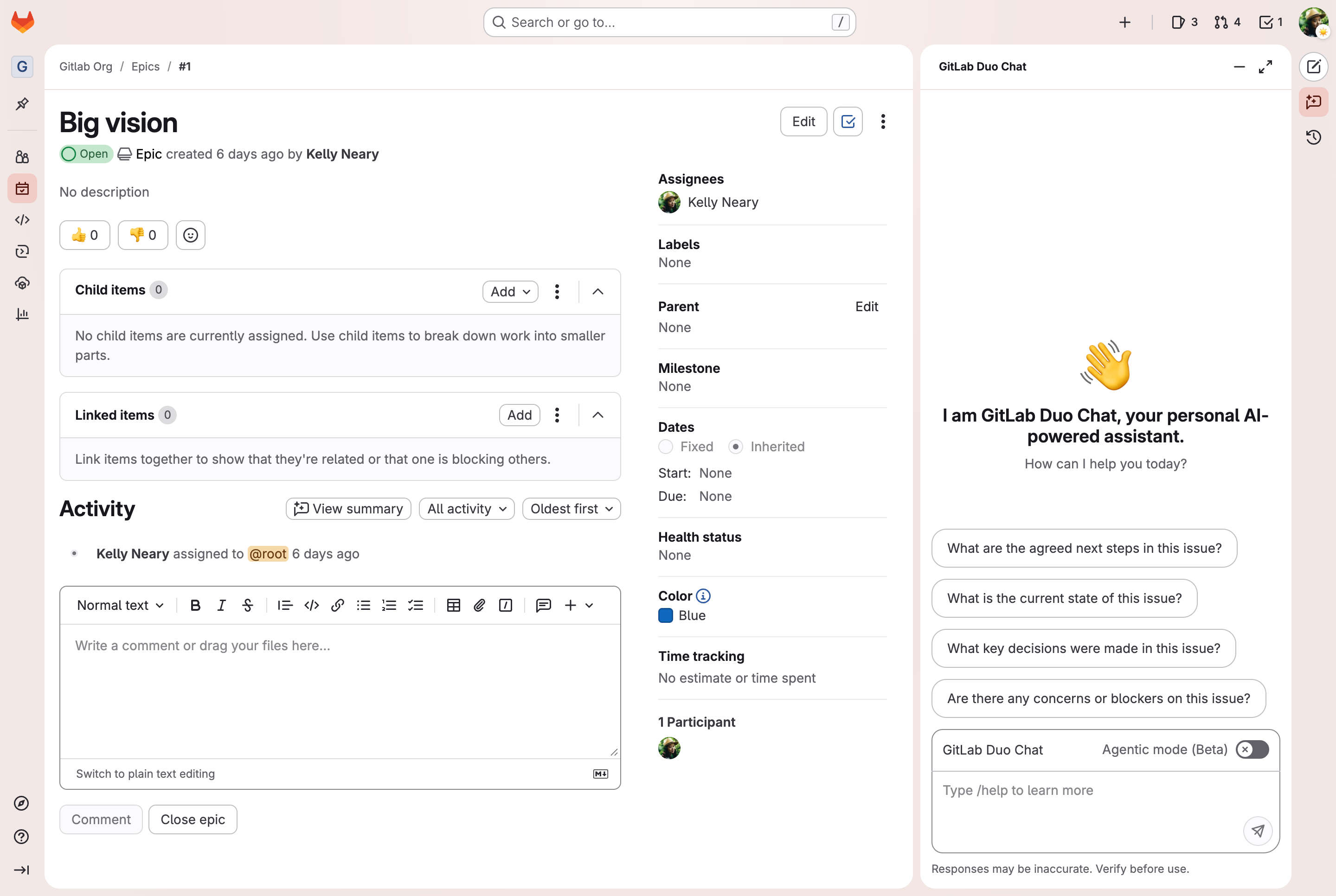Enable Agentic mode in GitLab Duo Chat
This screenshot has height=896, width=1336.
point(1252,750)
